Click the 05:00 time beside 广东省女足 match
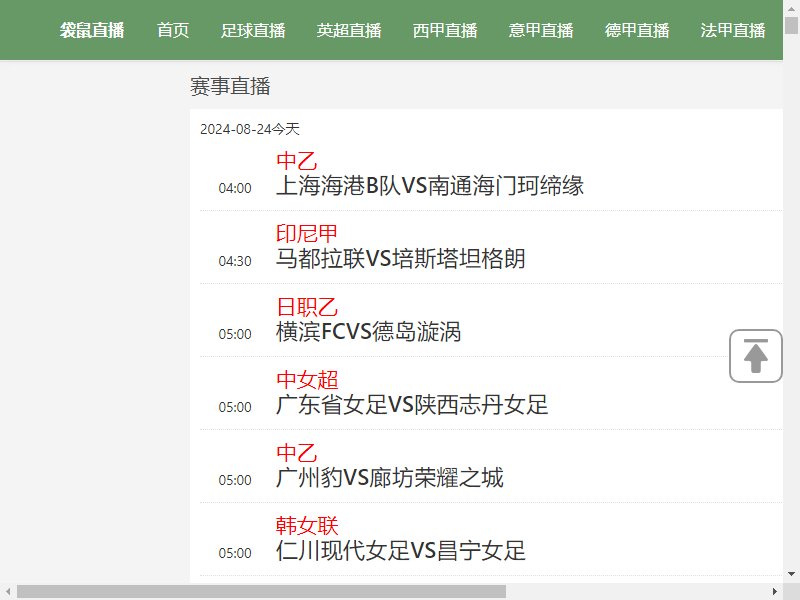The height and width of the screenshot is (600, 800). (x=235, y=407)
